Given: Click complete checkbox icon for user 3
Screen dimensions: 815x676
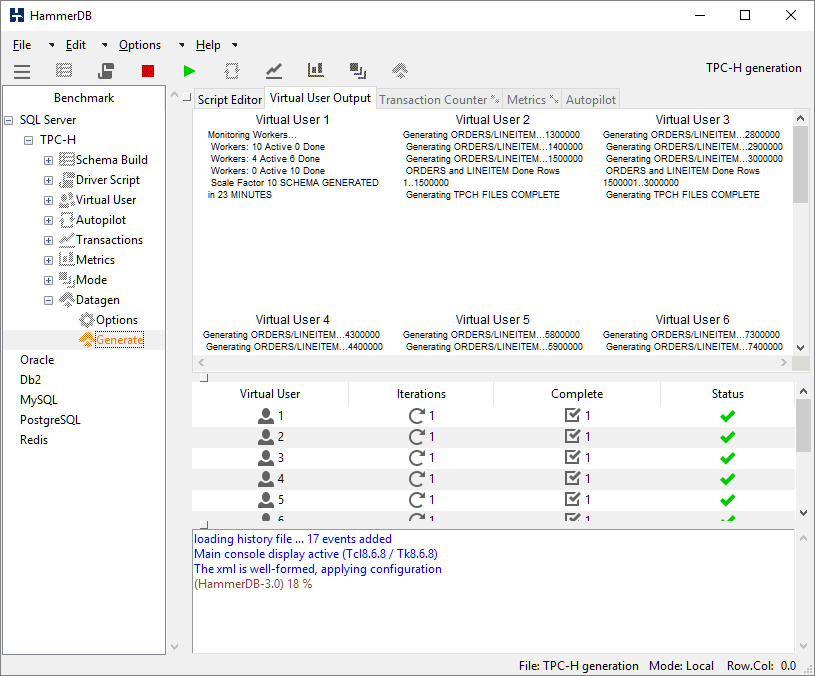Looking at the screenshot, I should click(572, 457).
